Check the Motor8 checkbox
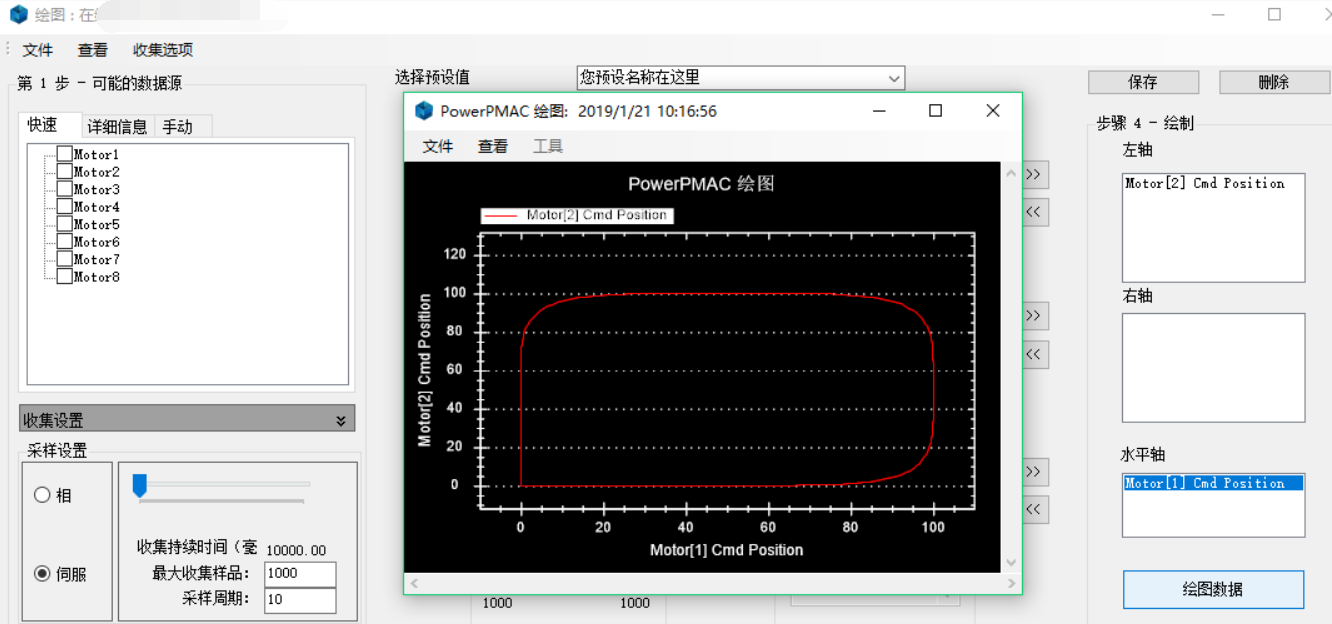1332x624 pixels. pyautogui.click(x=65, y=276)
